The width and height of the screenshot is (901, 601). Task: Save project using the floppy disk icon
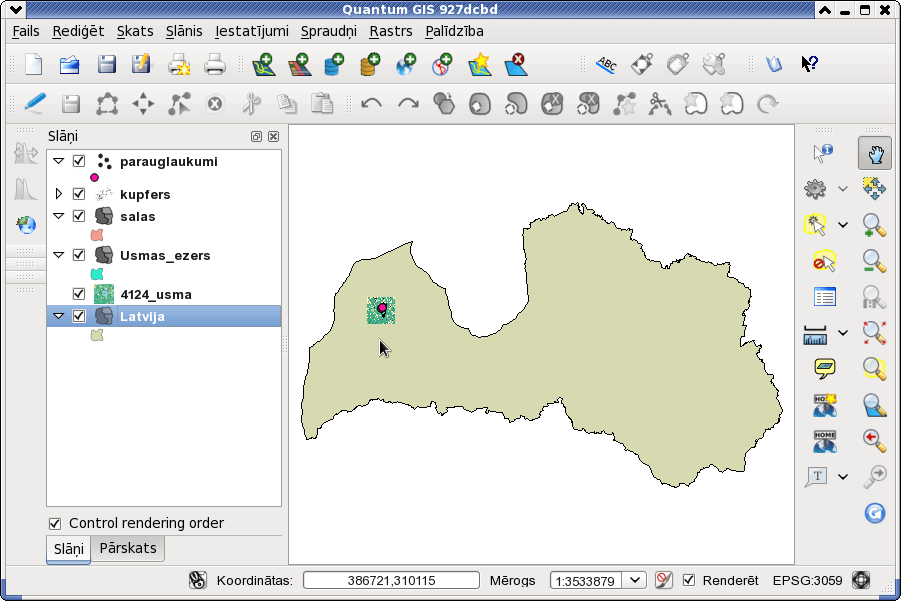(106, 64)
